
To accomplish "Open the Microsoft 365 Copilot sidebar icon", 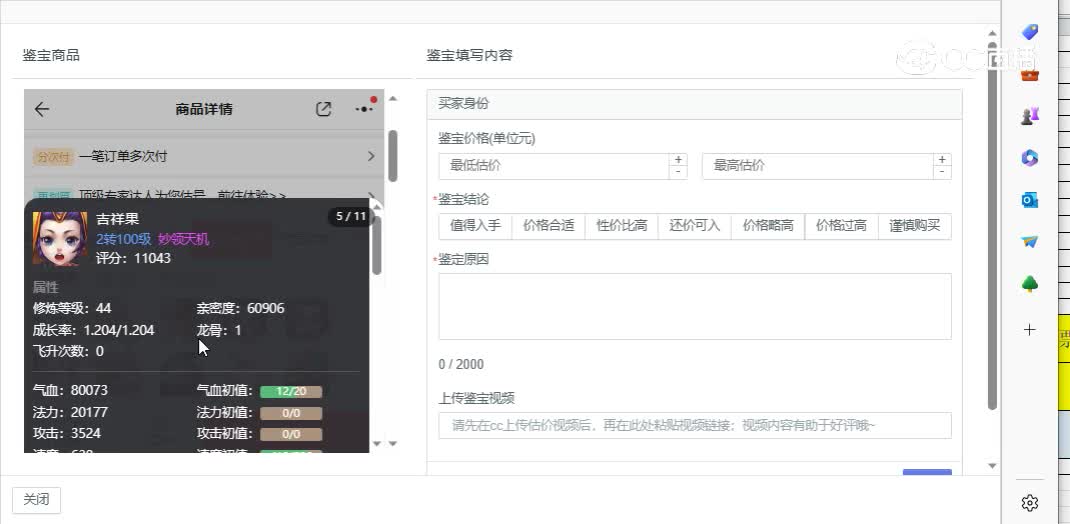I will pyautogui.click(x=1029, y=158).
